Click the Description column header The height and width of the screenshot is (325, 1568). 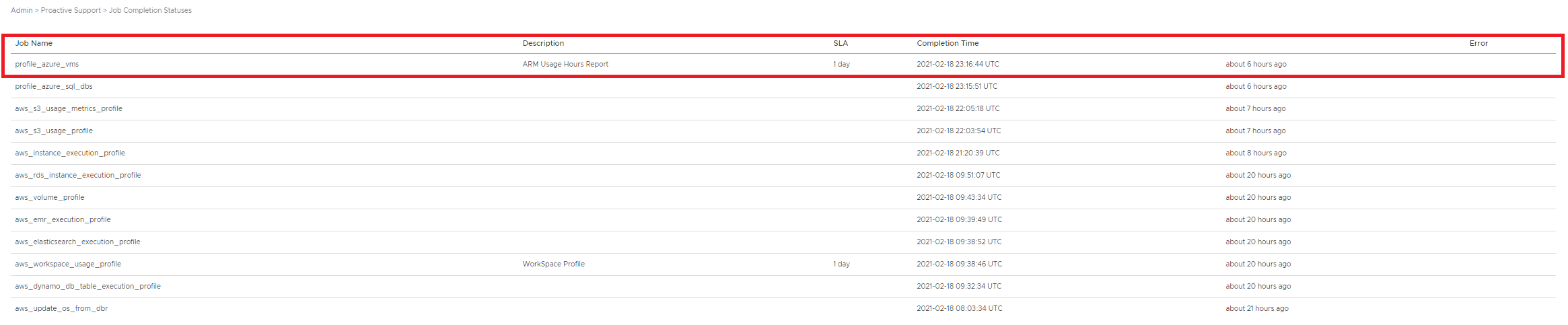pyautogui.click(x=543, y=43)
